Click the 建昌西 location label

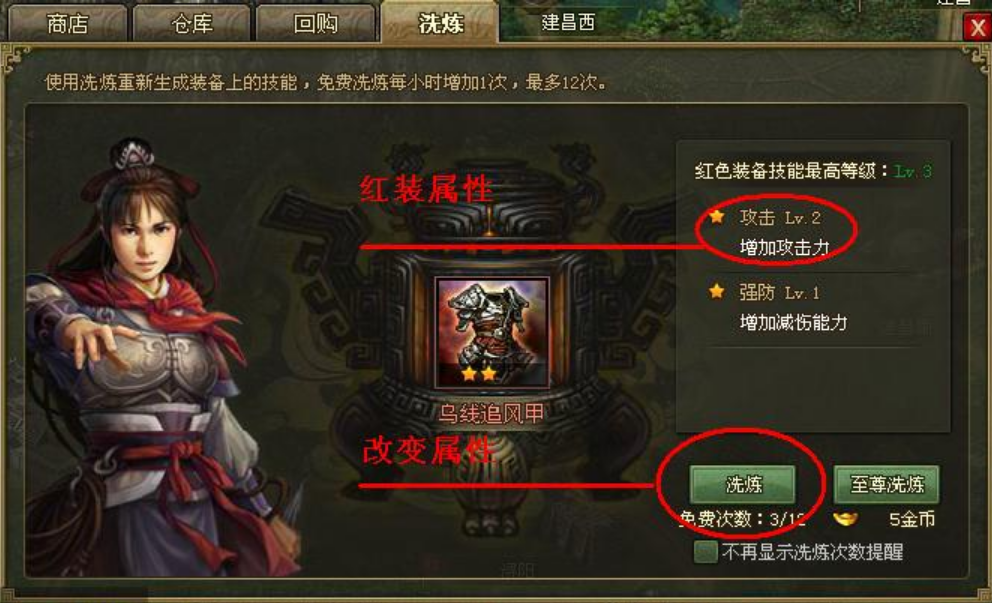pos(568,23)
